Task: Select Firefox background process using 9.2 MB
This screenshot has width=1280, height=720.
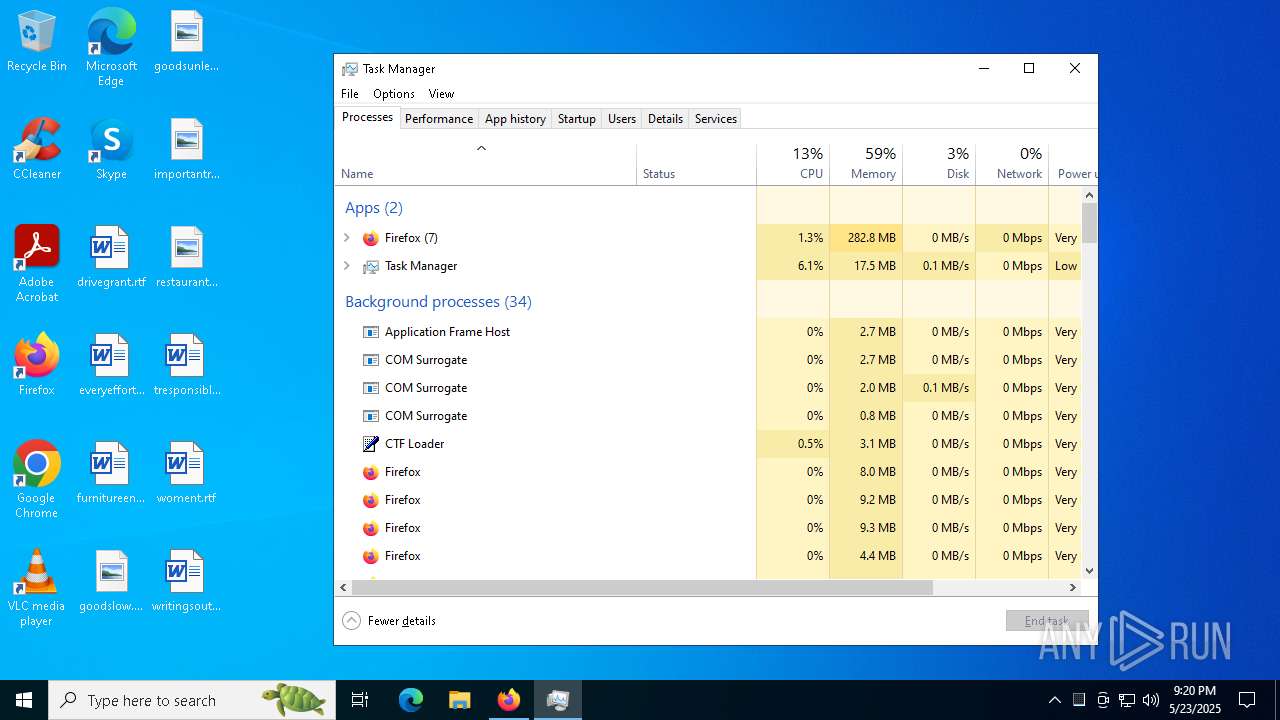Action: (x=708, y=500)
